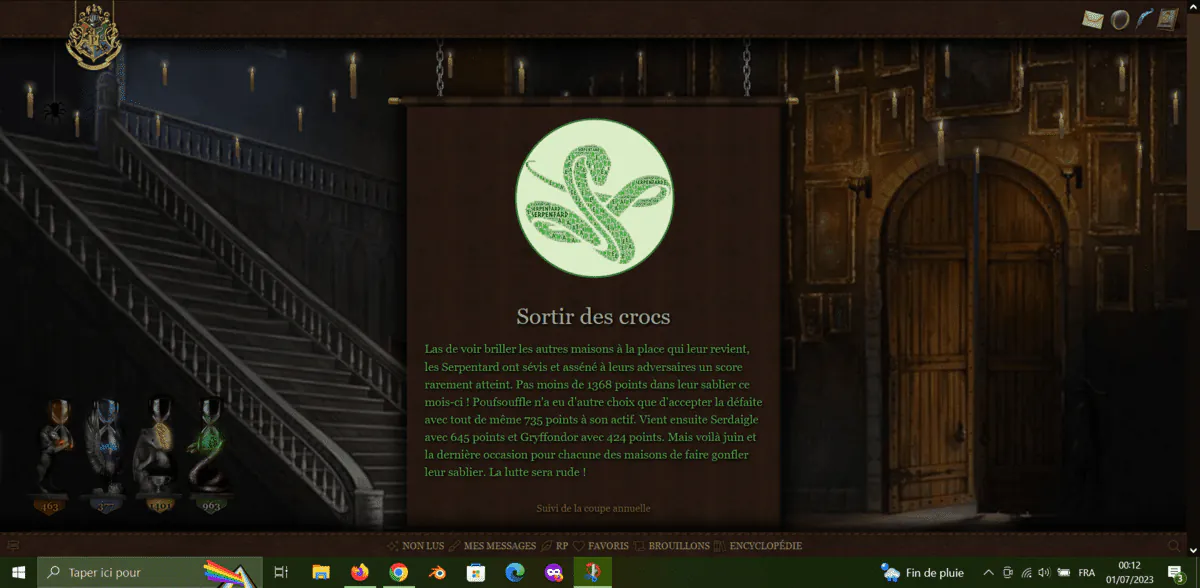Click the Slytherin score 963 badge
Screen dimensions: 1200x588
click(x=211, y=506)
